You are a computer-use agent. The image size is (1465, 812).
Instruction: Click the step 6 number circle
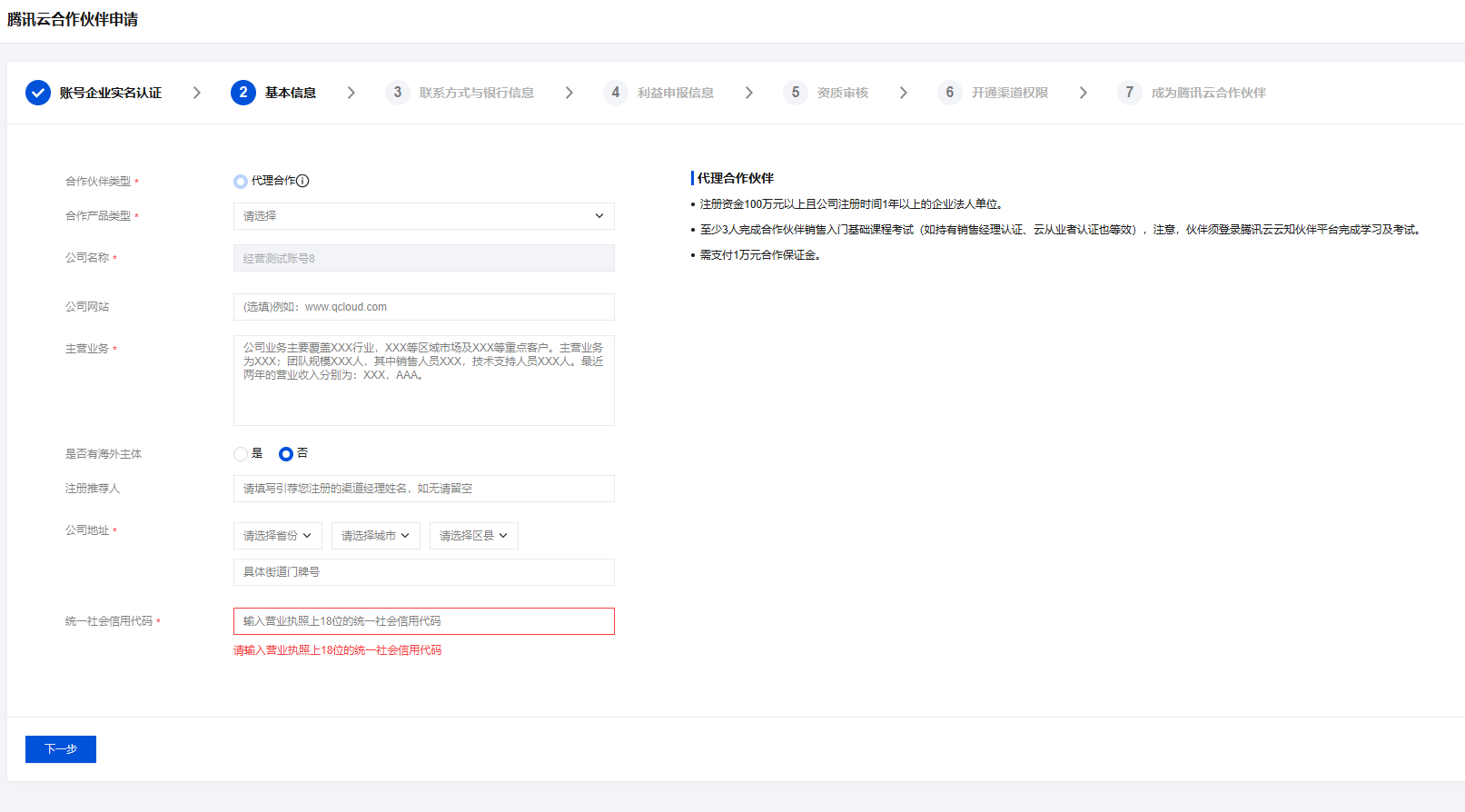point(950,93)
